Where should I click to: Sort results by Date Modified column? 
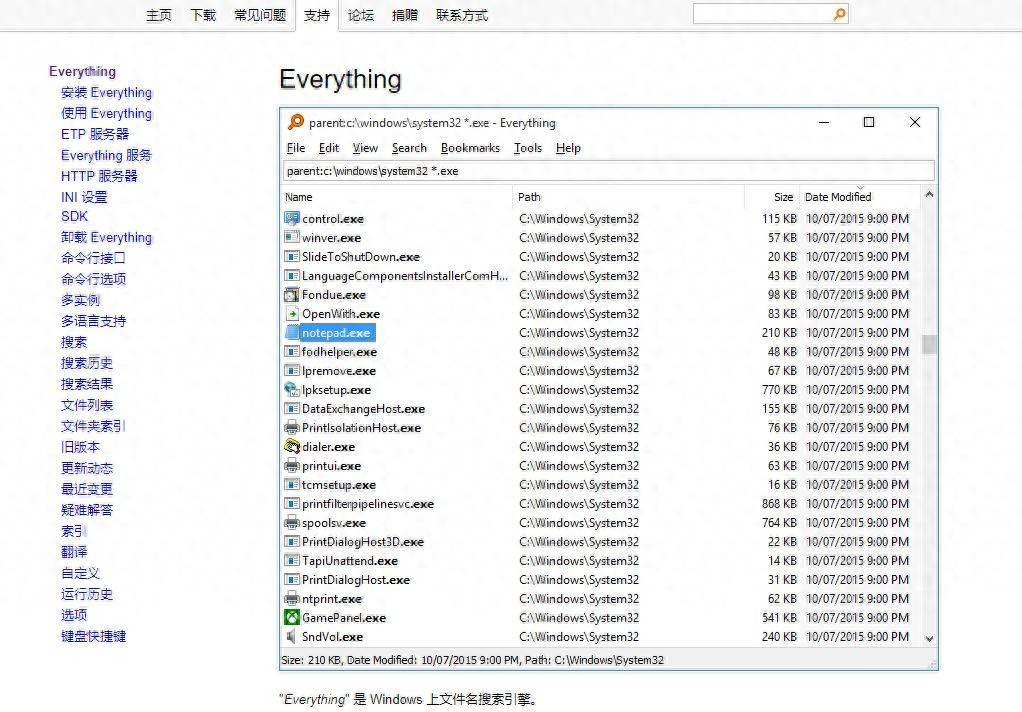[x=838, y=197]
